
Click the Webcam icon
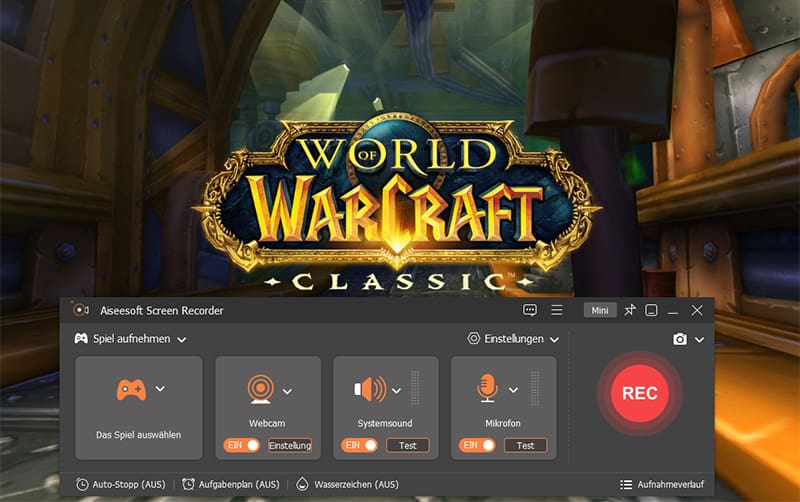(261, 389)
